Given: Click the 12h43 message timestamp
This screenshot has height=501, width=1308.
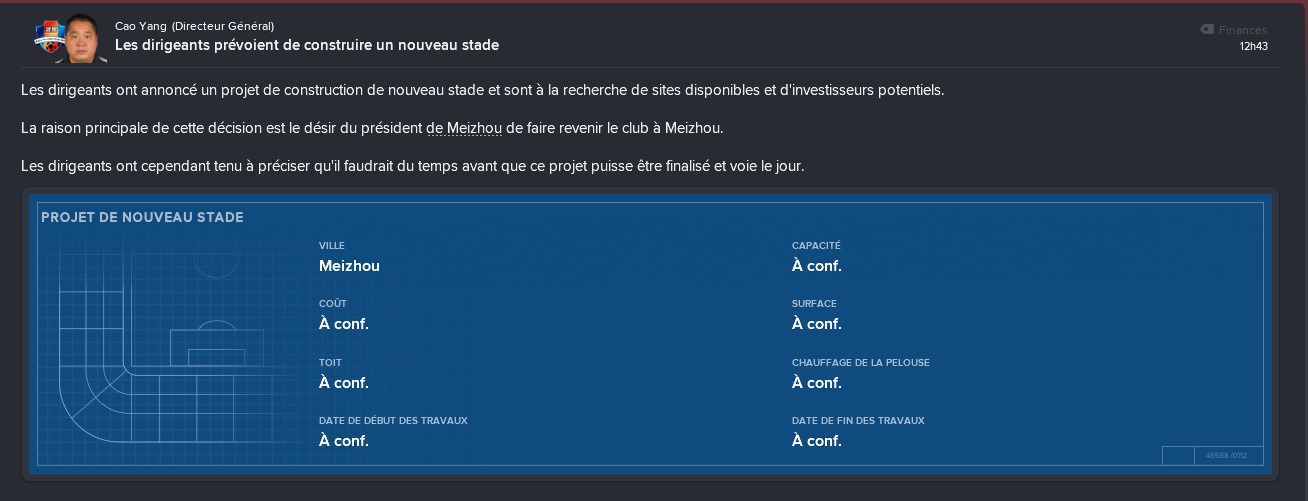Looking at the screenshot, I should coord(1254,46).
